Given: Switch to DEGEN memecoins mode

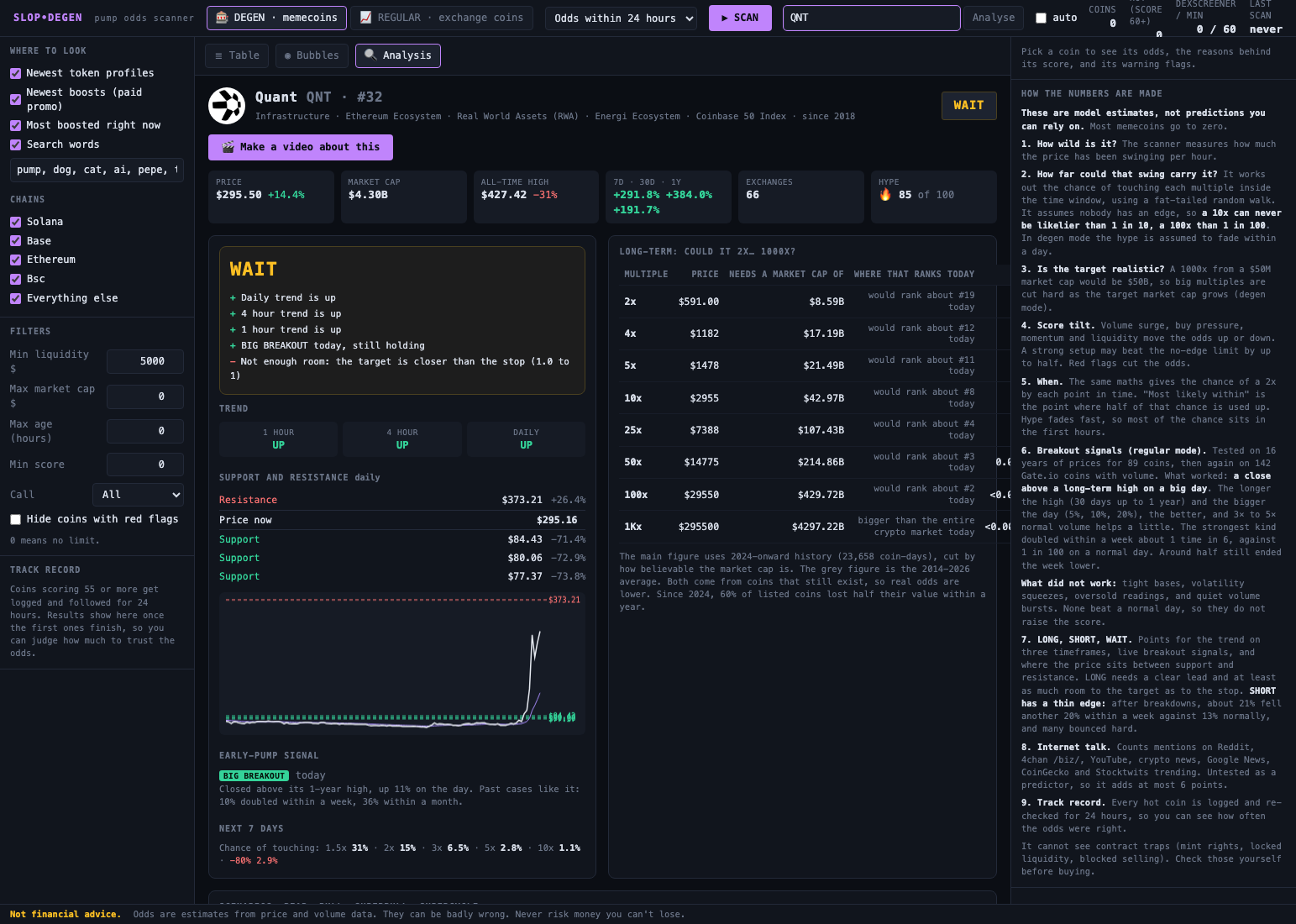Looking at the screenshot, I should [x=276, y=18].
